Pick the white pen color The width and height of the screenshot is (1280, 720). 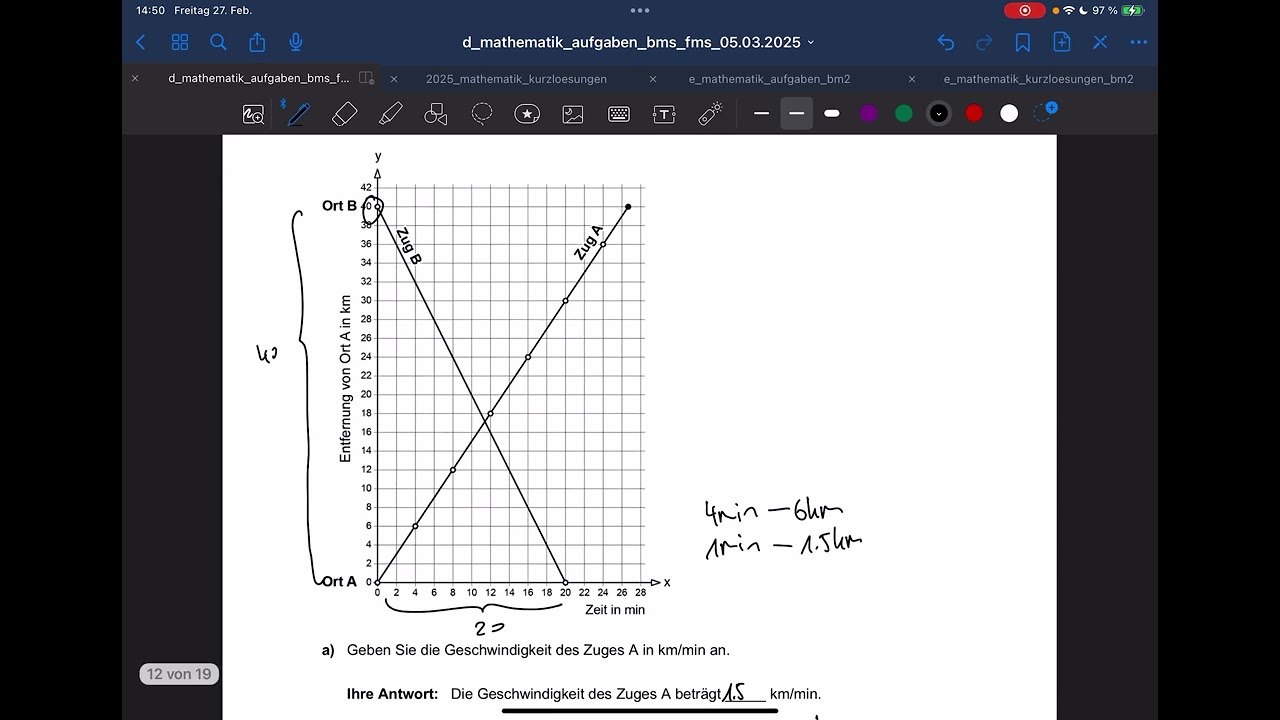point(1009,114)
